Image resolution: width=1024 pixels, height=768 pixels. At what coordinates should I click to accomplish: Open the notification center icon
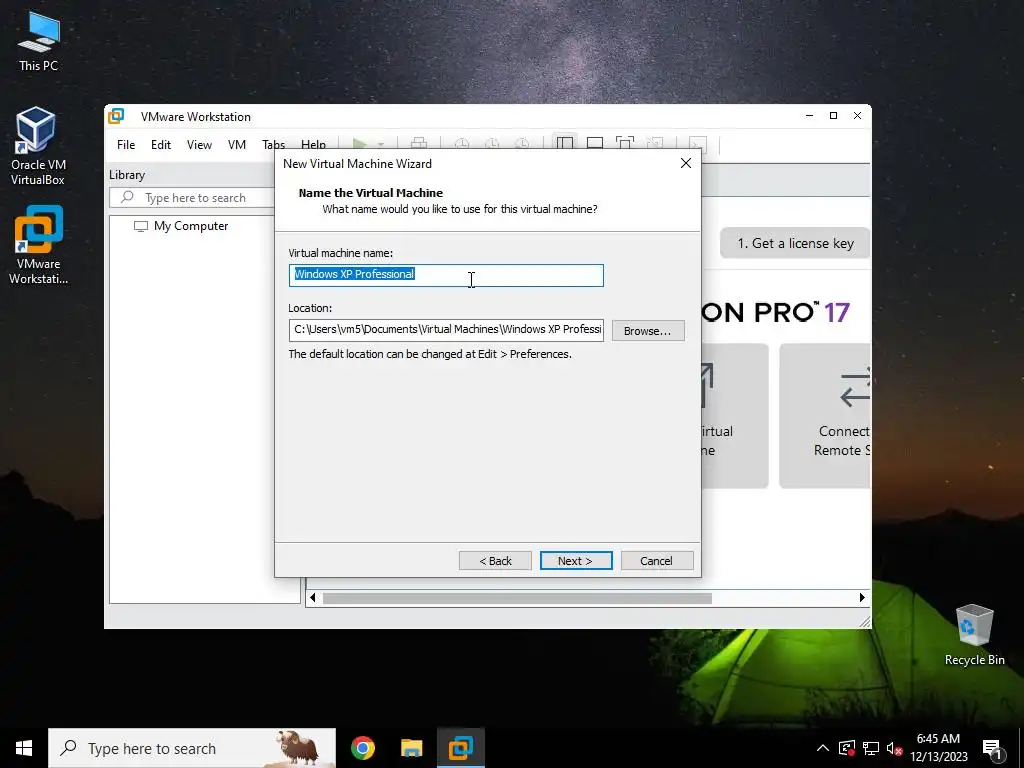pos(992,748)
